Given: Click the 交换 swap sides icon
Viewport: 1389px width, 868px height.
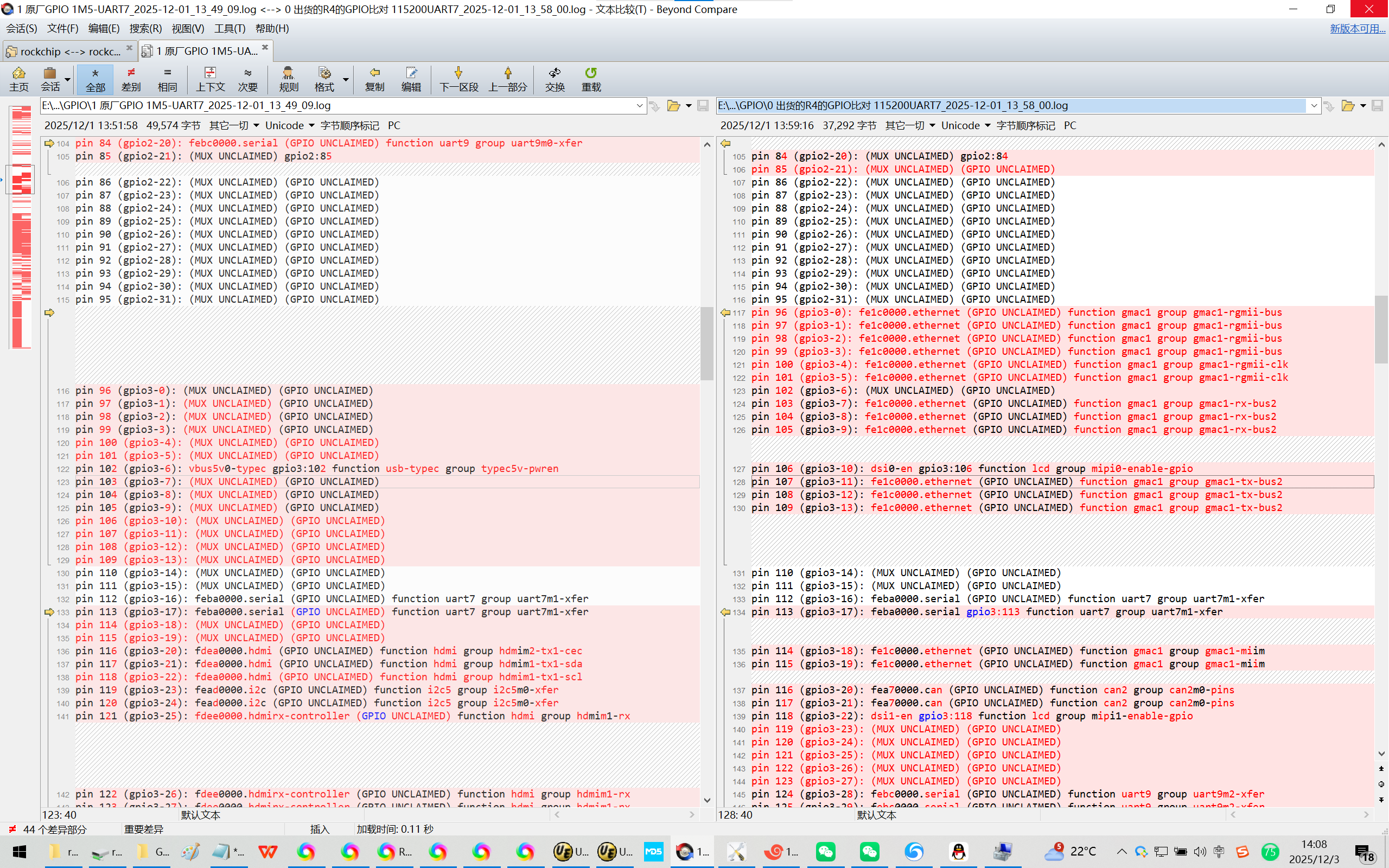Looking at the screenshot, I should coord(555,79).
